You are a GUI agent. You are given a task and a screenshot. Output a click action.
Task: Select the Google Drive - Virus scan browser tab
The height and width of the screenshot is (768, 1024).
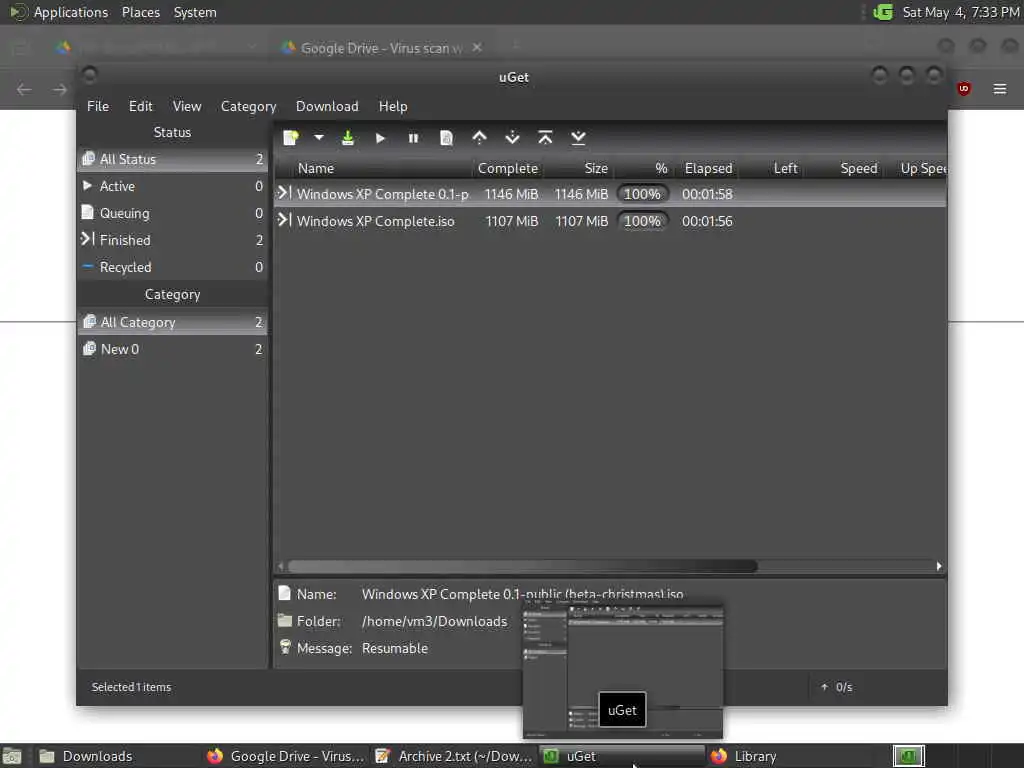pos(382,48)
